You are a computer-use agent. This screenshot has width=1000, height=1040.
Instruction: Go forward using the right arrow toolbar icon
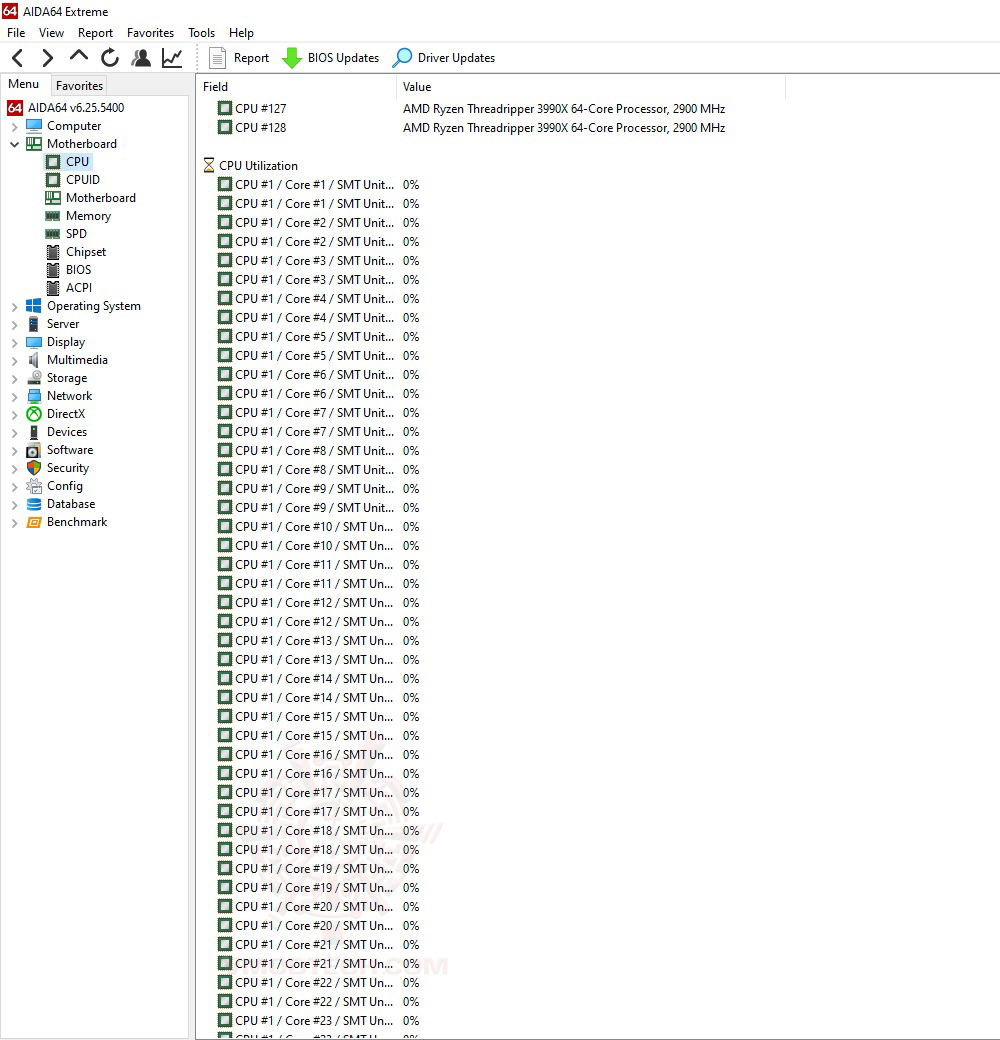(x=47, y=58)
